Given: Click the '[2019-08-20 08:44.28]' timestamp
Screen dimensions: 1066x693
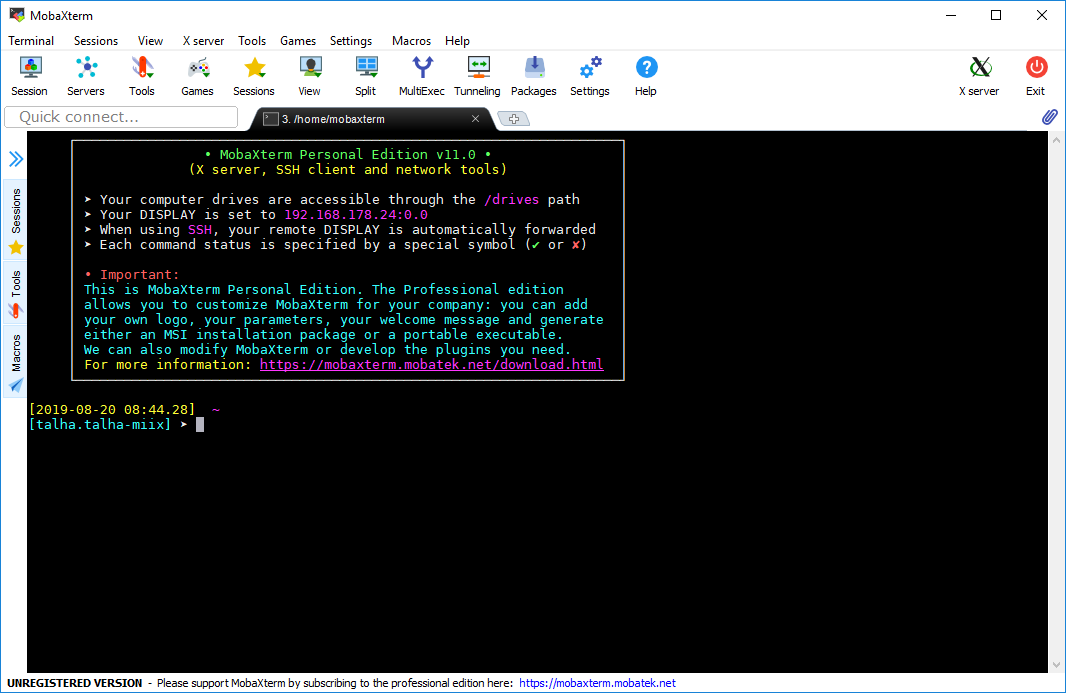Looking at the screenshot, I should 112,409.
